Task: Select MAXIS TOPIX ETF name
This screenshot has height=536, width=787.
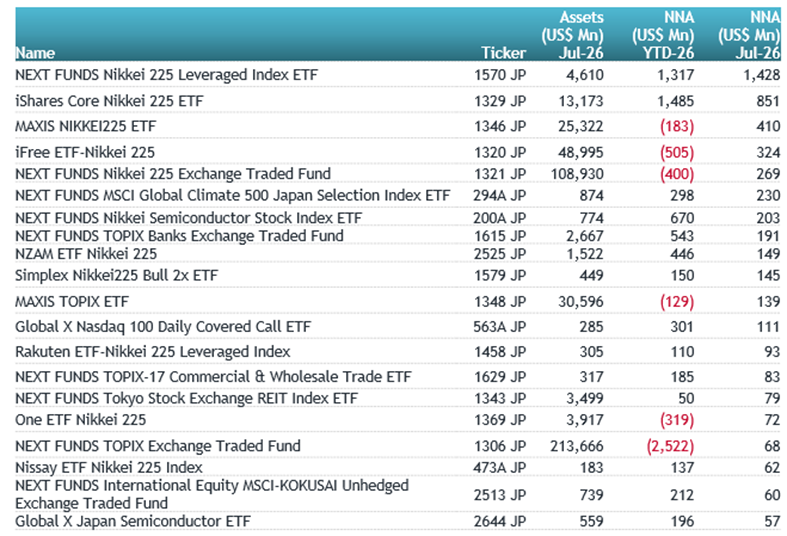Action: coord(72,302)
